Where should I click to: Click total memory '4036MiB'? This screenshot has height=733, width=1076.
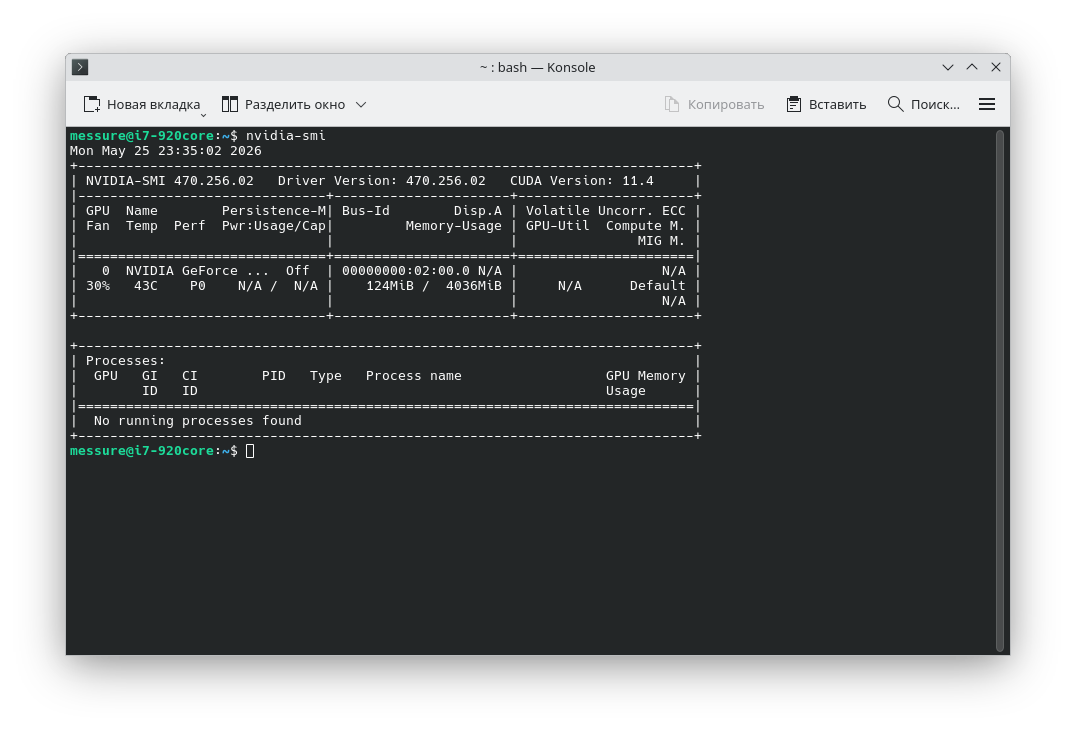point(473,286)
